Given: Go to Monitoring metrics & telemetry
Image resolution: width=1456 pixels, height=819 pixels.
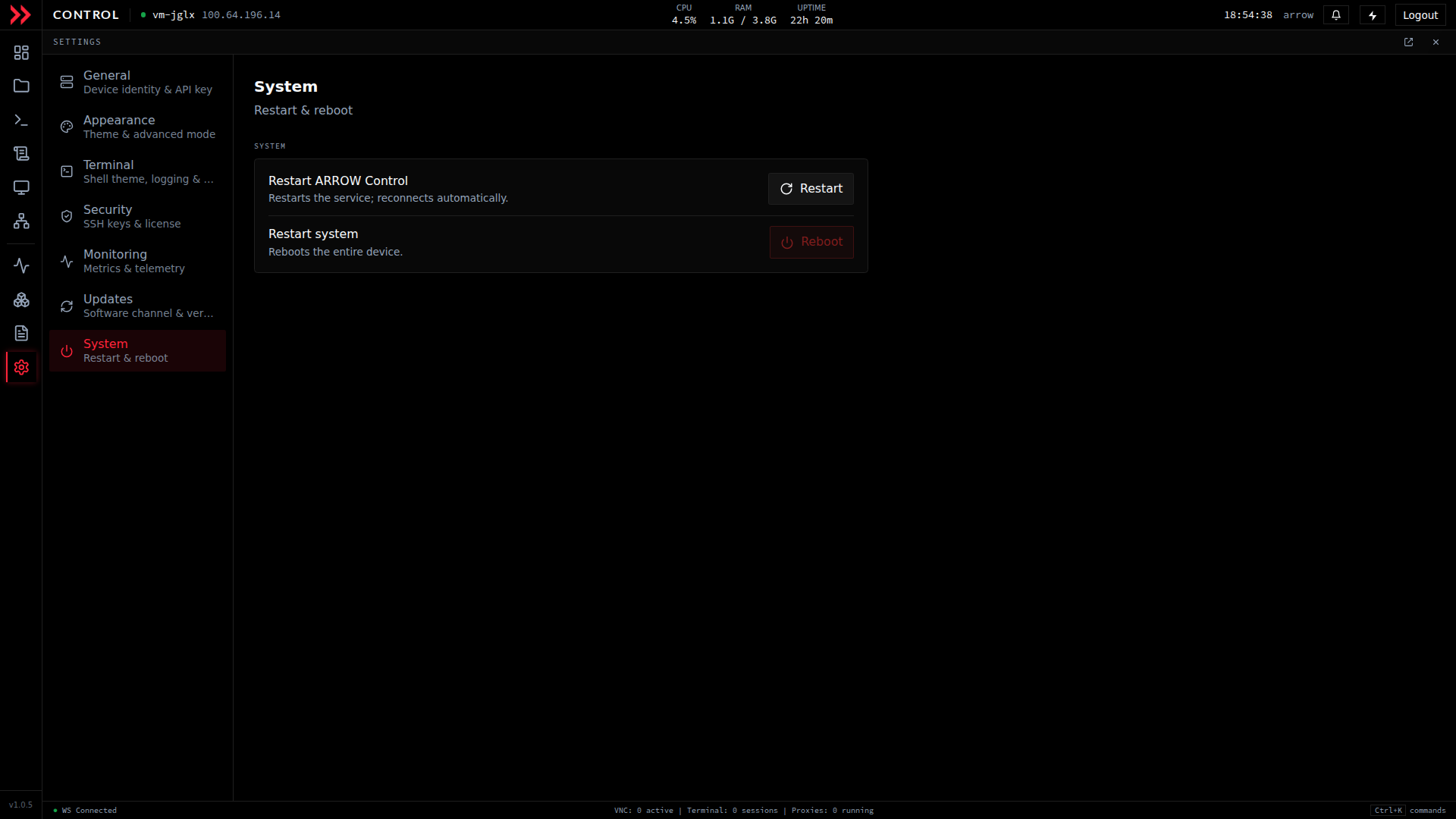Looking at the screenshot, I should coord(137,261).
